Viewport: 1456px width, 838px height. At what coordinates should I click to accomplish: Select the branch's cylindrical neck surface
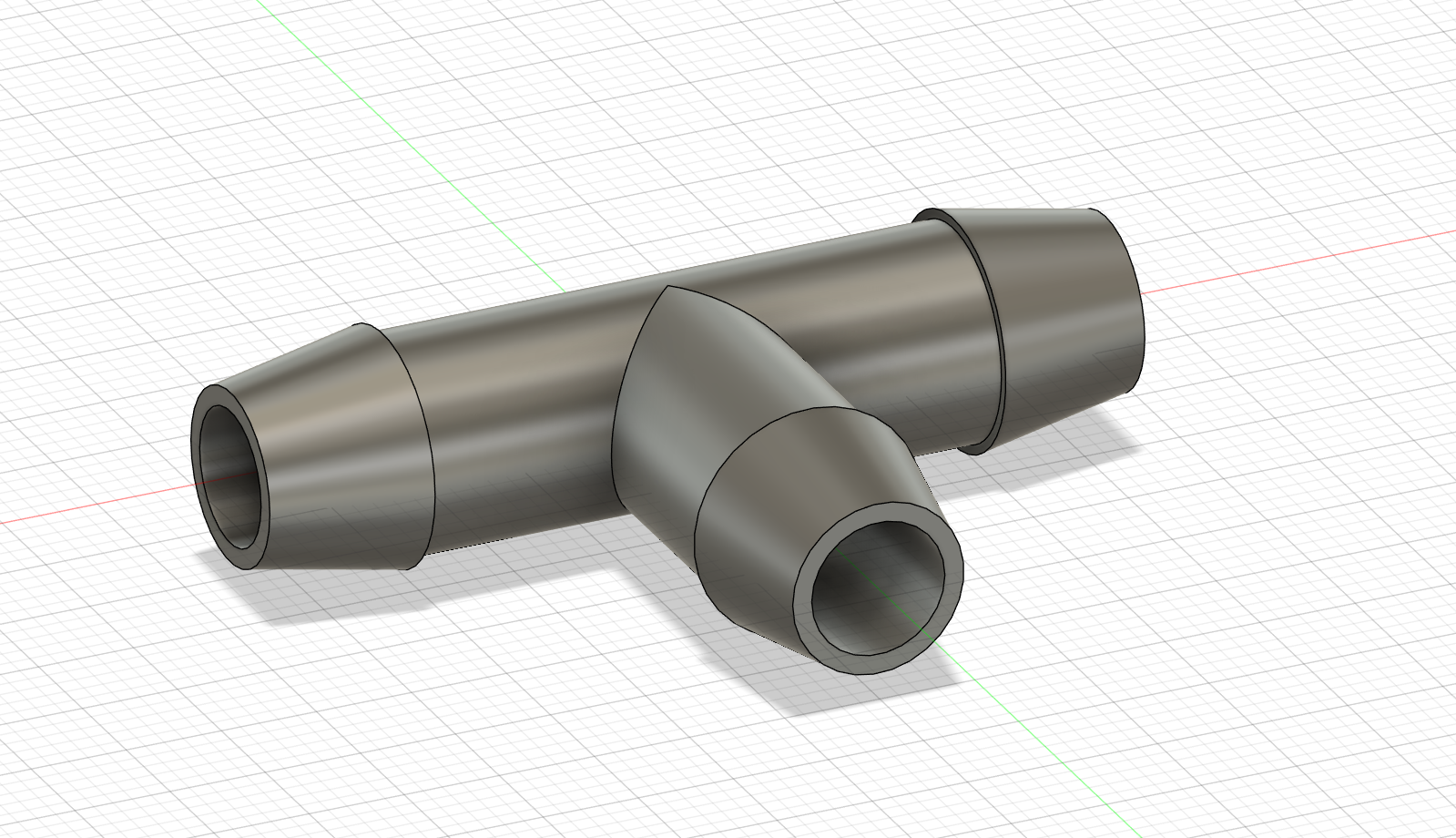[674, 410]
